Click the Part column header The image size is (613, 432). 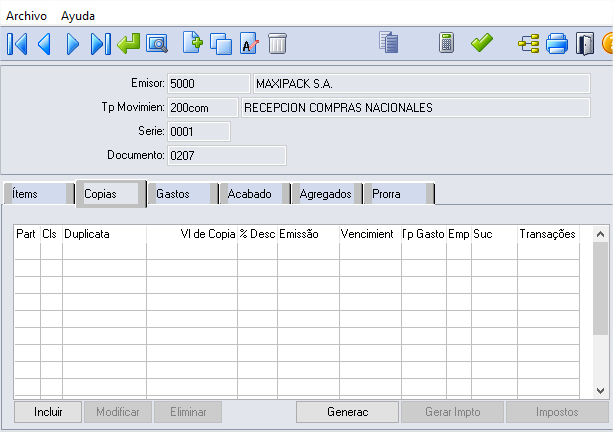tap(27, 234)
